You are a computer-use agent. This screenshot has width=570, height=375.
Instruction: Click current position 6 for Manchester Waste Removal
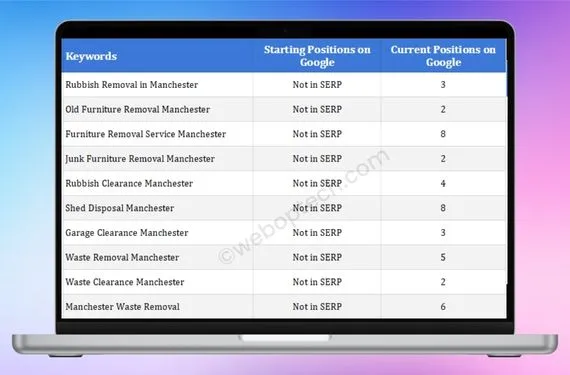point(443,307)
